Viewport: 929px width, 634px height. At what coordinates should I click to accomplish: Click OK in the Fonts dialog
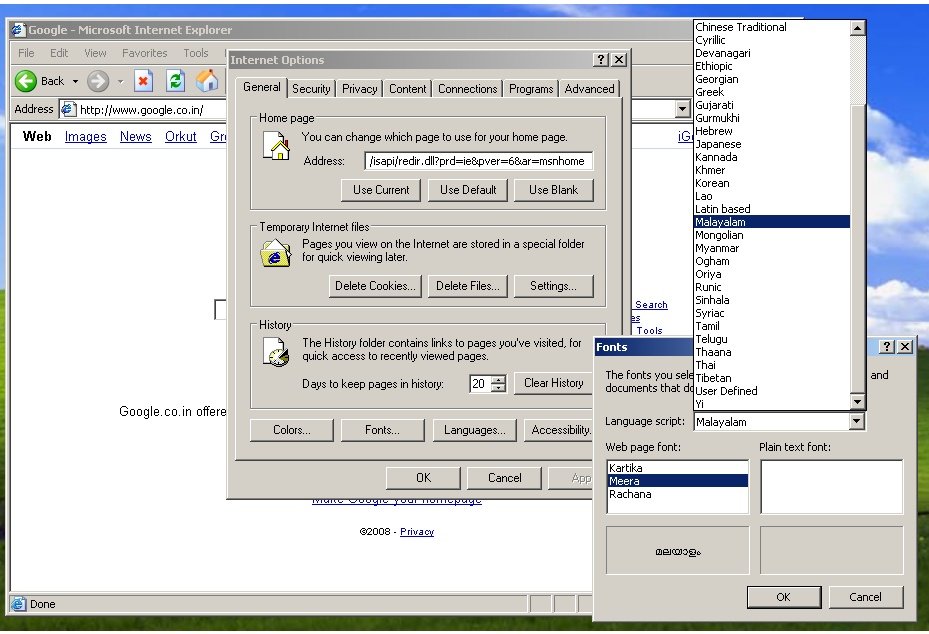tap(784, 597)
